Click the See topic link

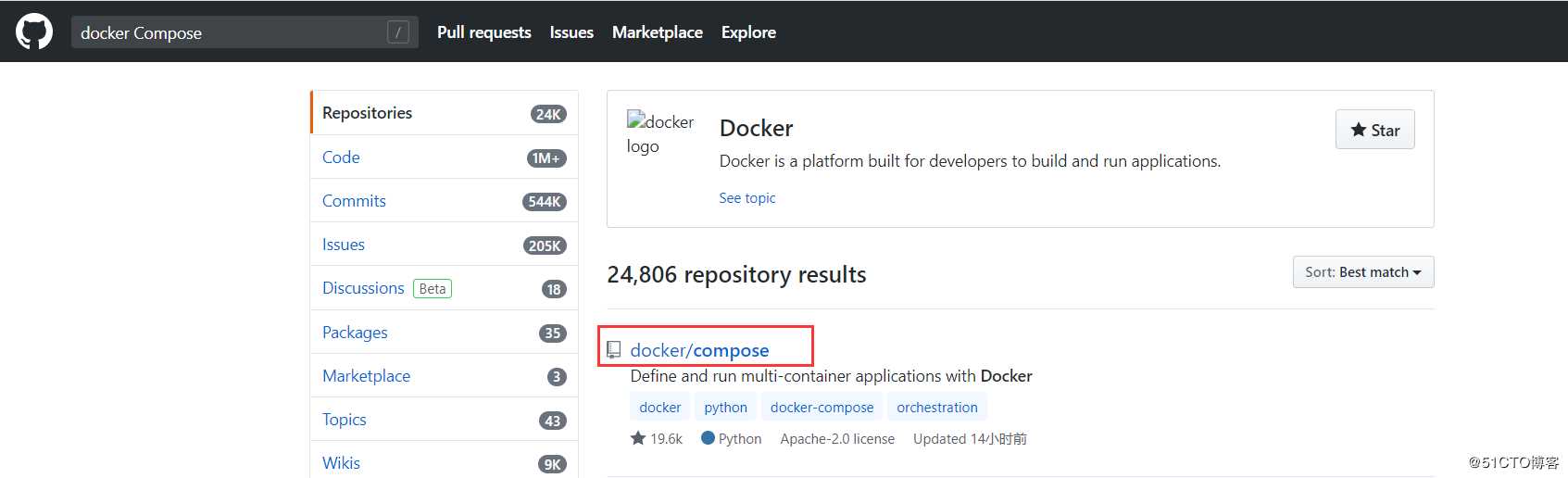pyautogui.click(x=746, y=198)
